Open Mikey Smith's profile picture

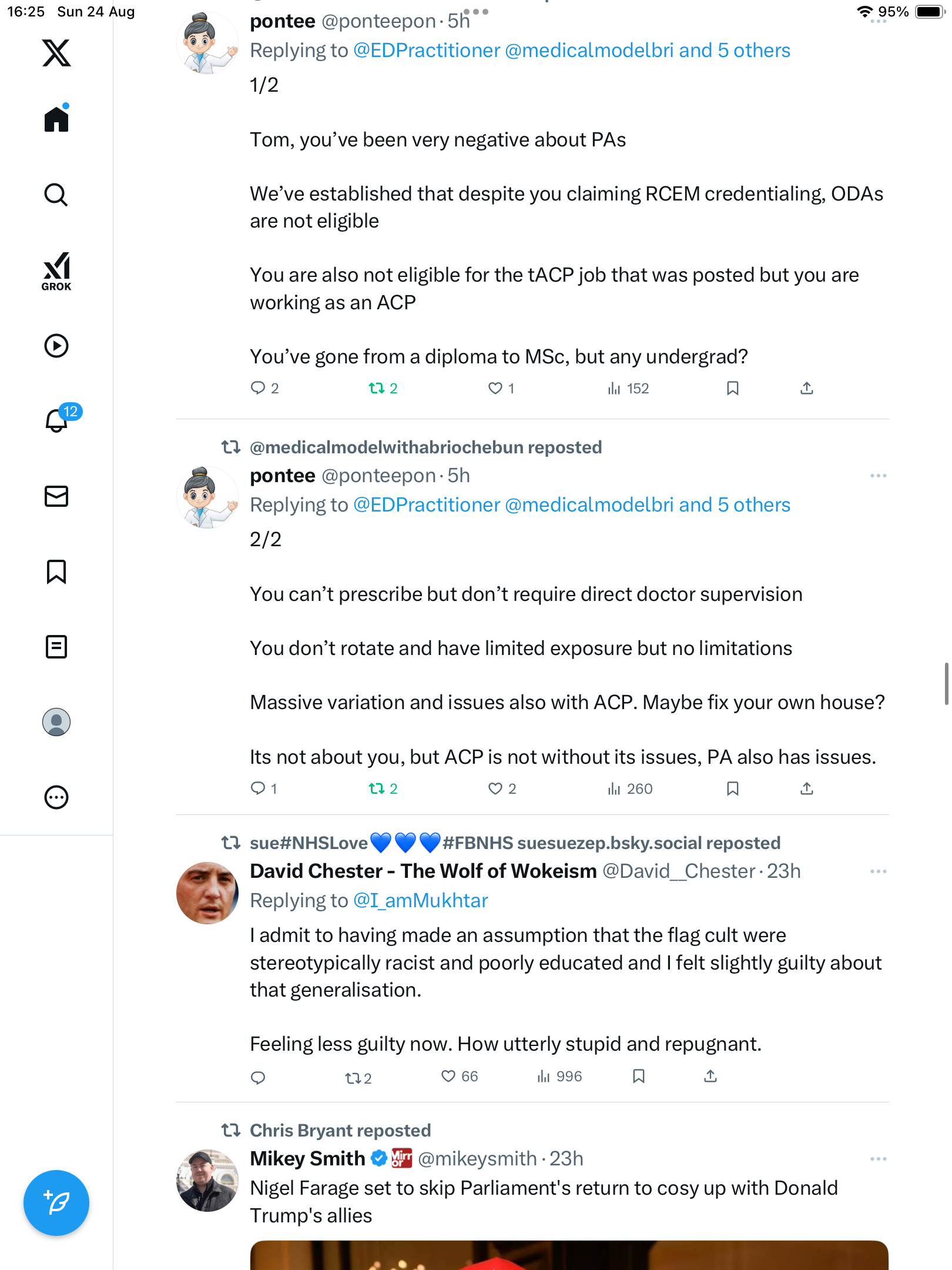207,1181
